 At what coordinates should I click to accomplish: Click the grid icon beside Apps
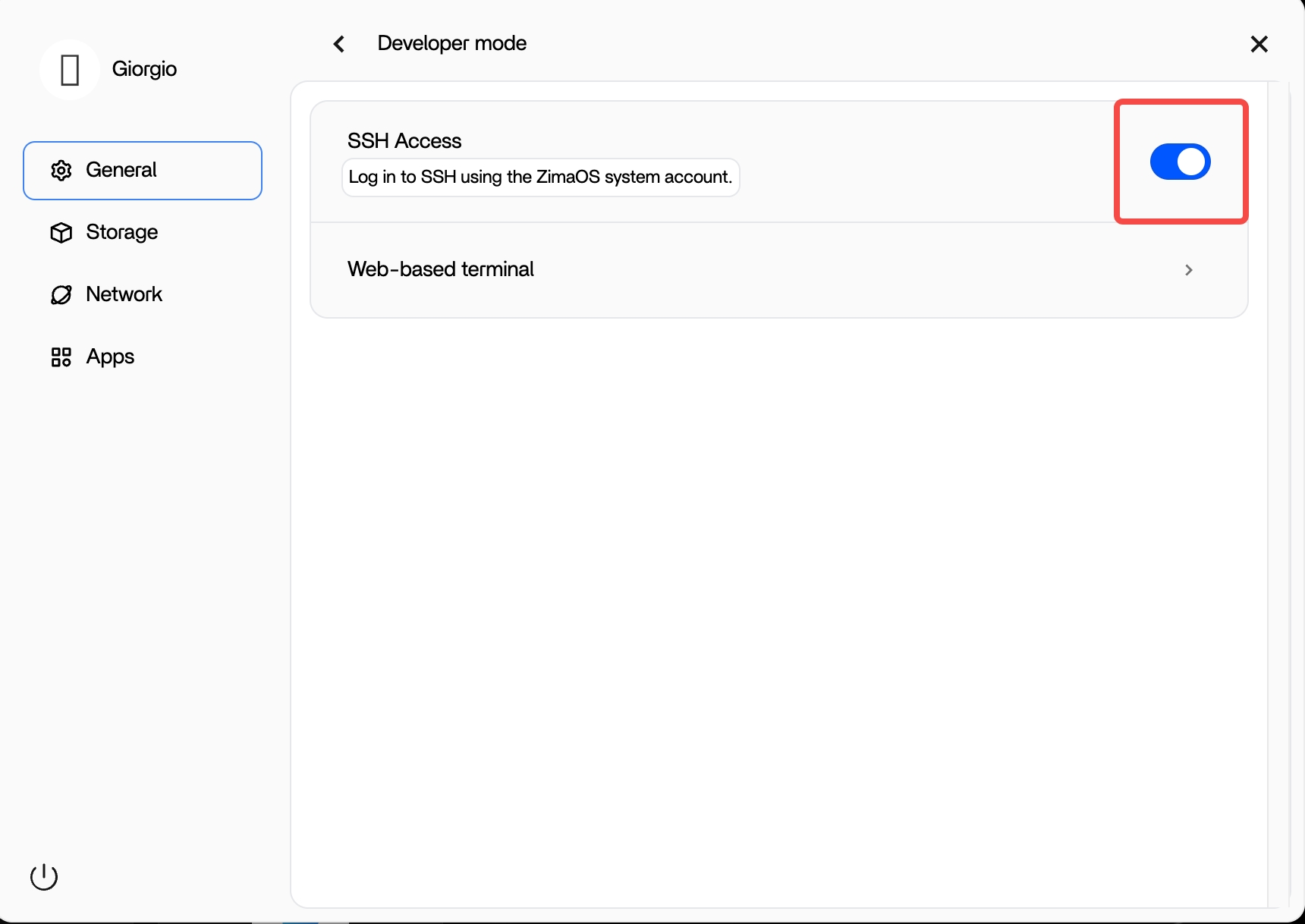click(x=61, y=357)
